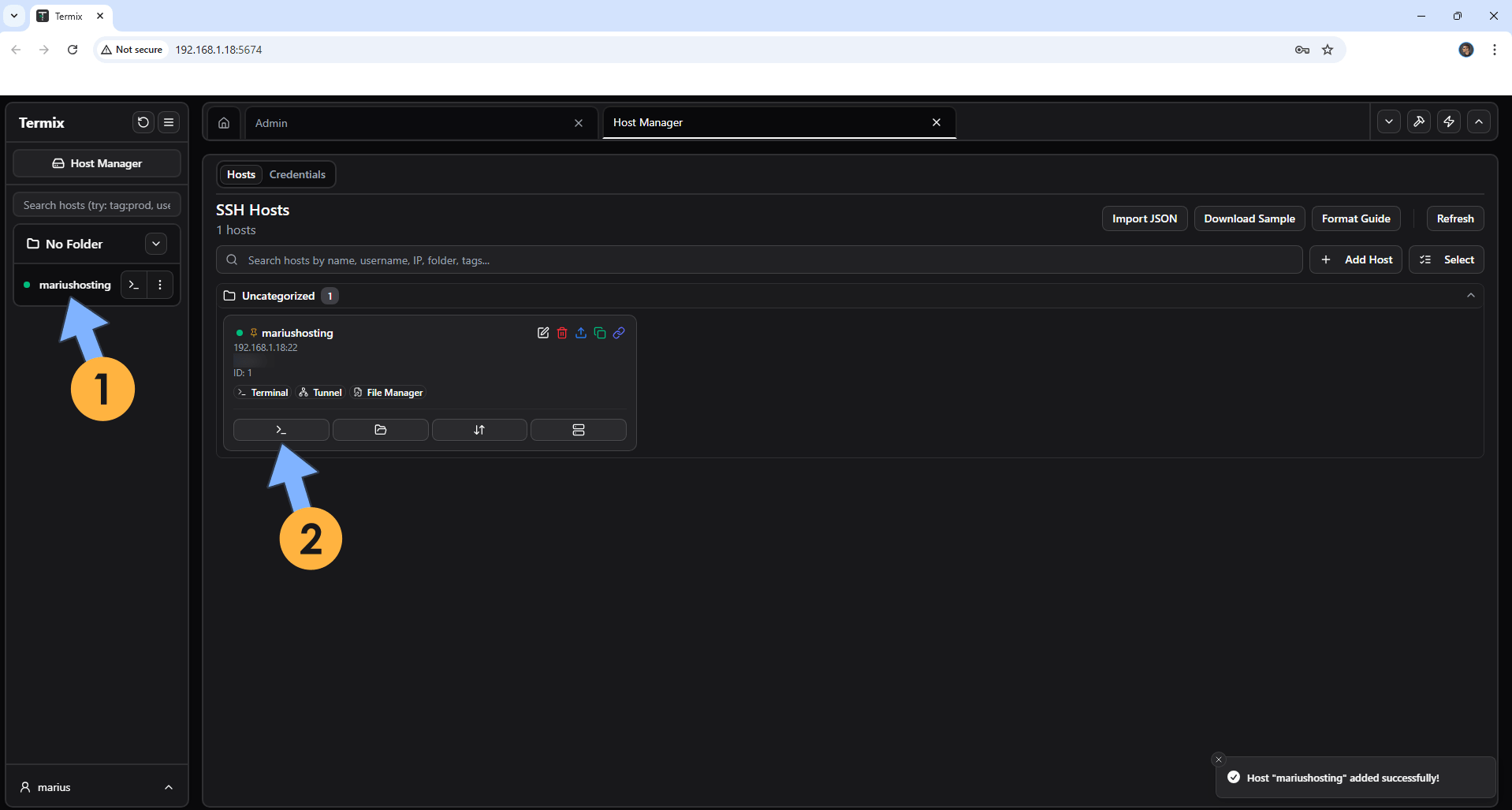
Task: Switch to the Credentials tab
Action: (297, 174)
